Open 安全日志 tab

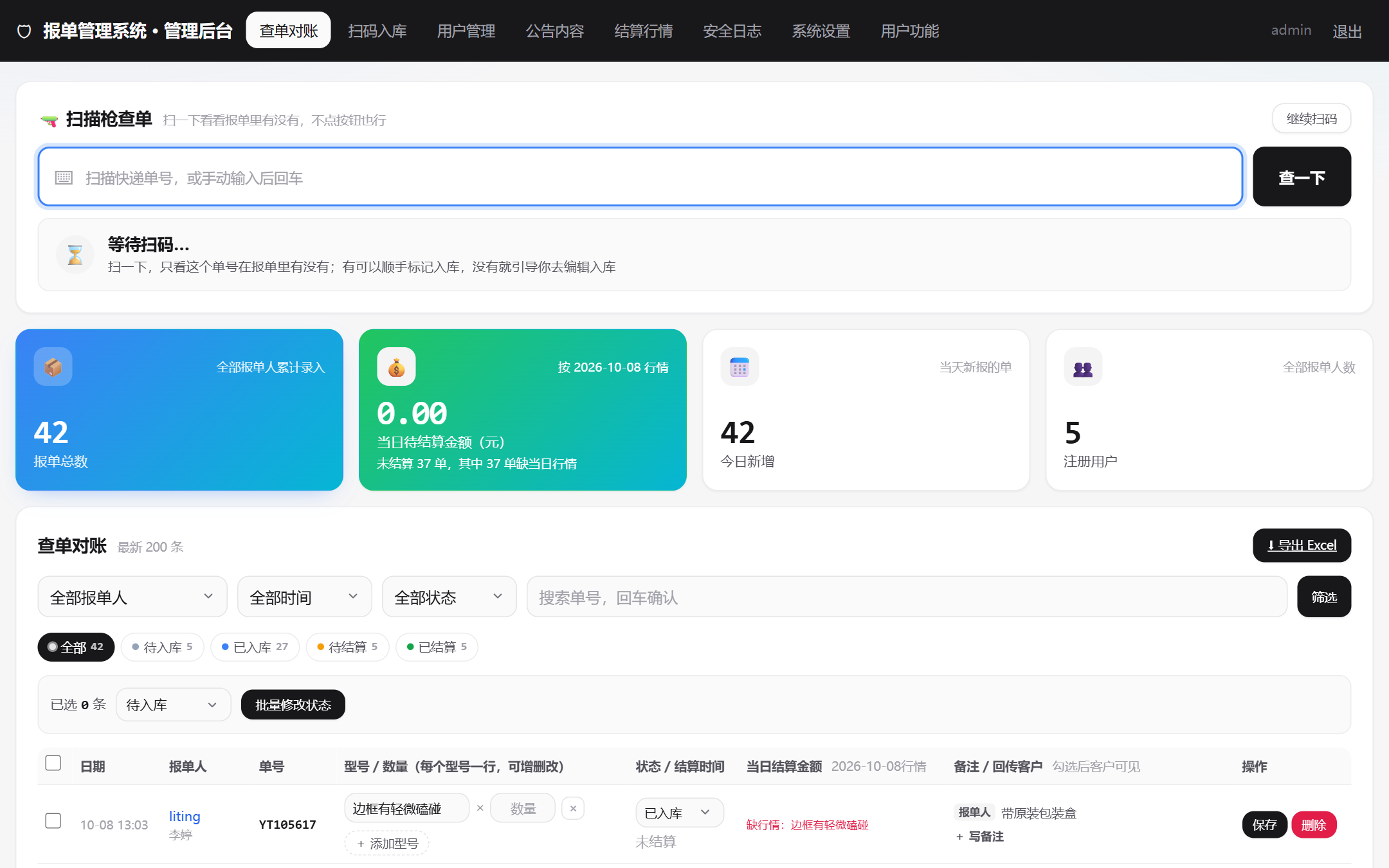click(732, 30)
